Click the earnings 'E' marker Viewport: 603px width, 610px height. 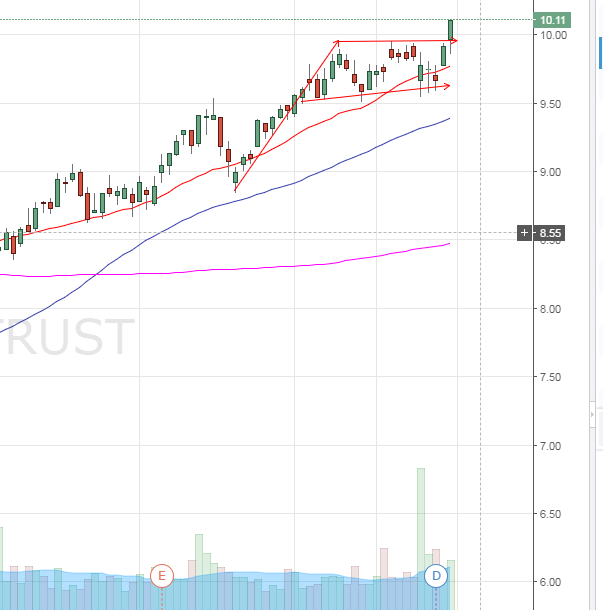click(162, 575)
